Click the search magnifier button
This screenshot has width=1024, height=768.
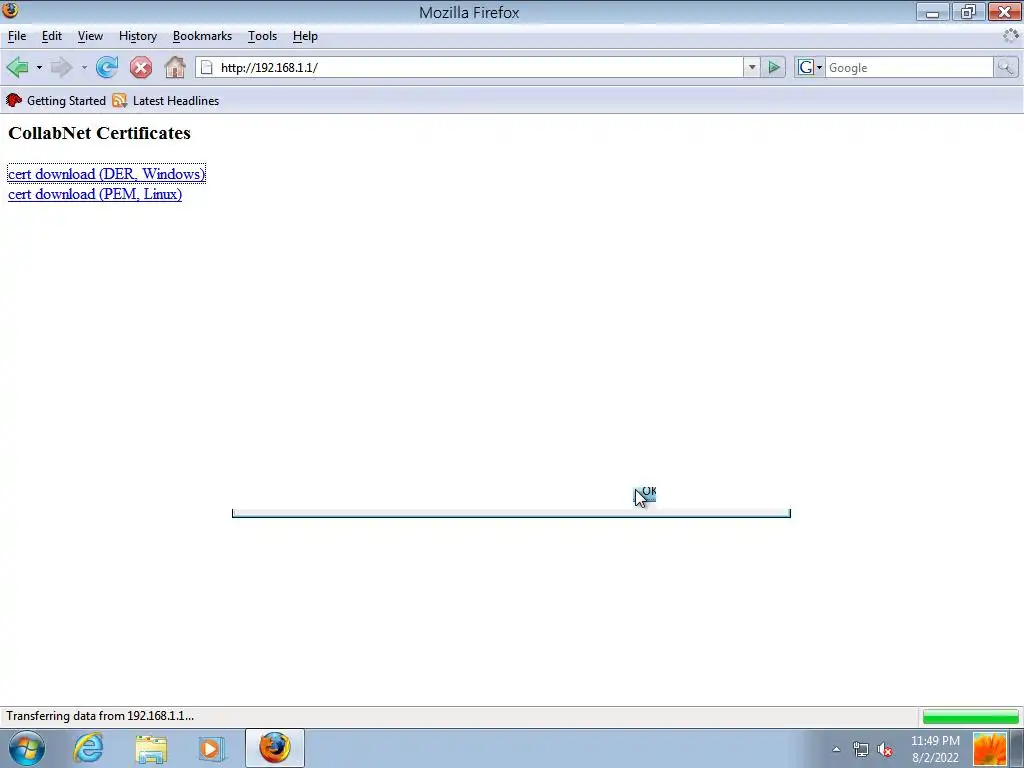click(x=1006, y=67)
